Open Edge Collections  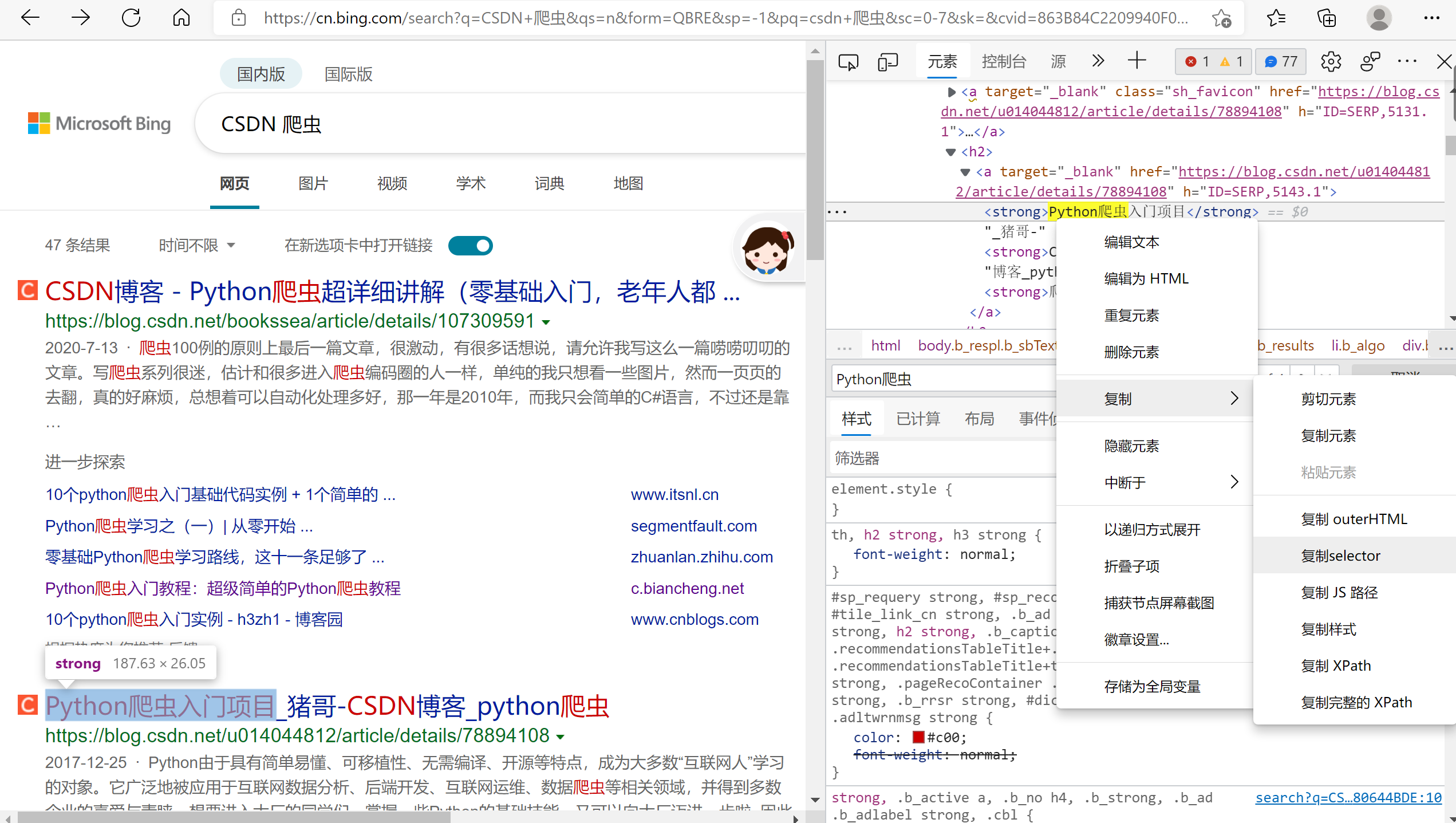tap(1327, 18)
